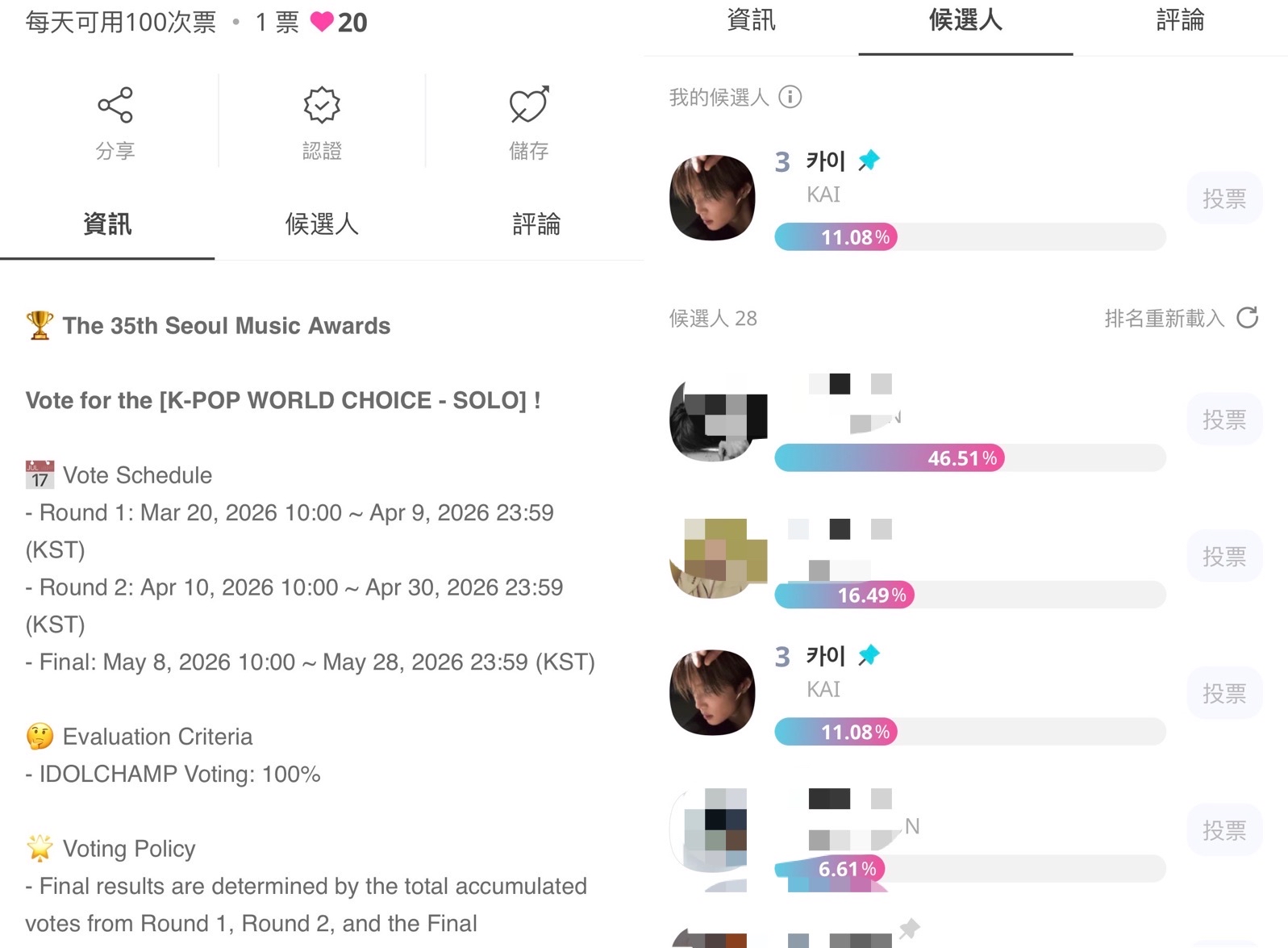Tap the certification badge icon
The image size is (1288, 948).
coord(322,105)
